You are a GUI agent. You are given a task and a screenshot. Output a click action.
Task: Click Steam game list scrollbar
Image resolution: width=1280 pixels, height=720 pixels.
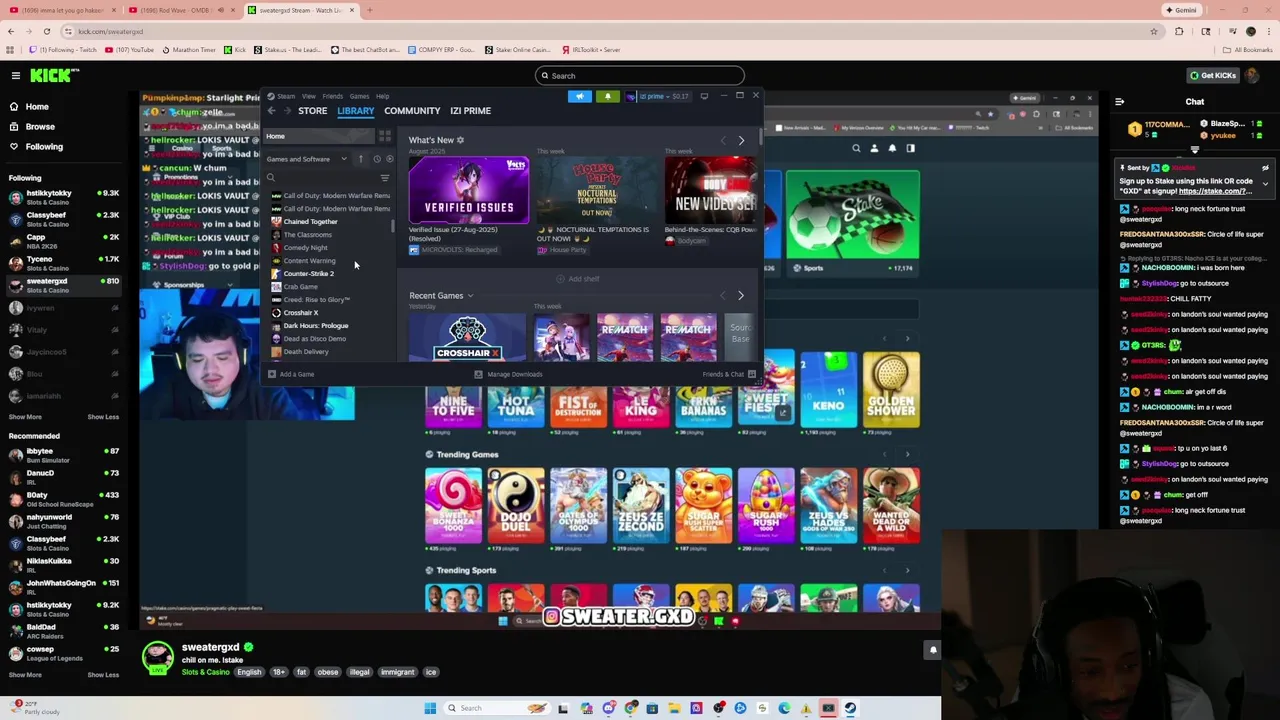394,227
